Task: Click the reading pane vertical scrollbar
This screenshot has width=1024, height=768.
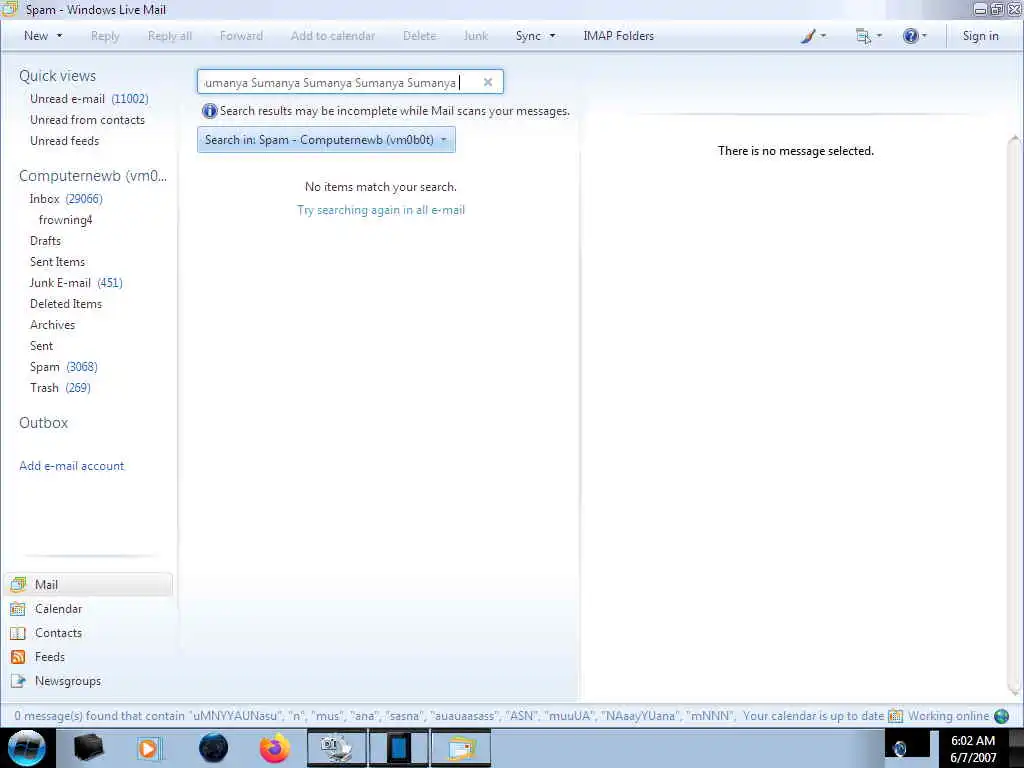Action: pyautogui.click(x=1014, y=415)
